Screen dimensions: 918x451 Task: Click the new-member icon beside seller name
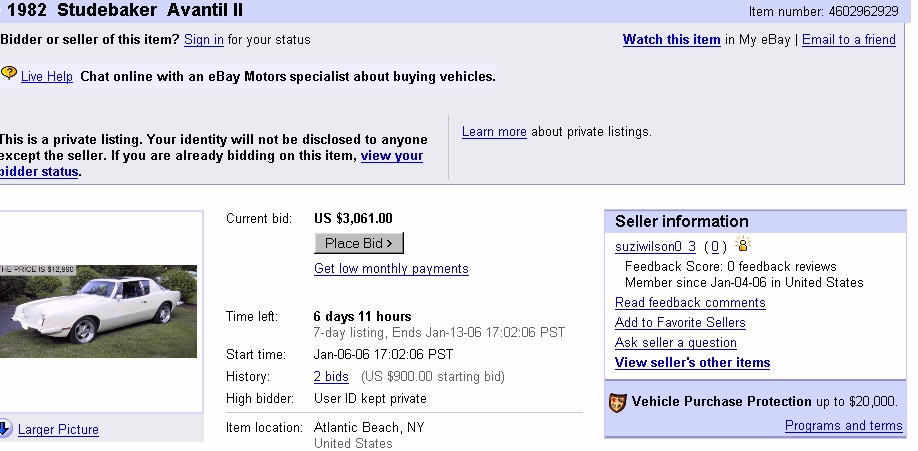click(743, 245)
